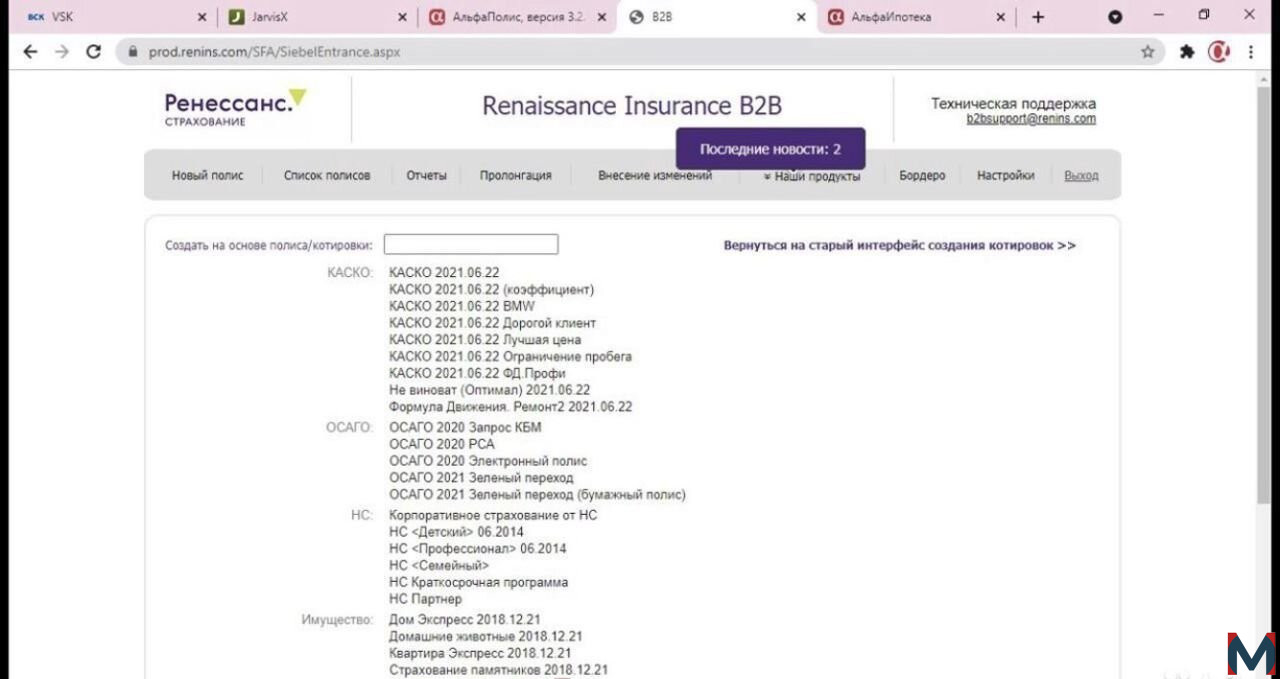This screenshot has width=1280, height=679.
Task: Open the Пролонгация menu
Action: (x=515, y=175)
